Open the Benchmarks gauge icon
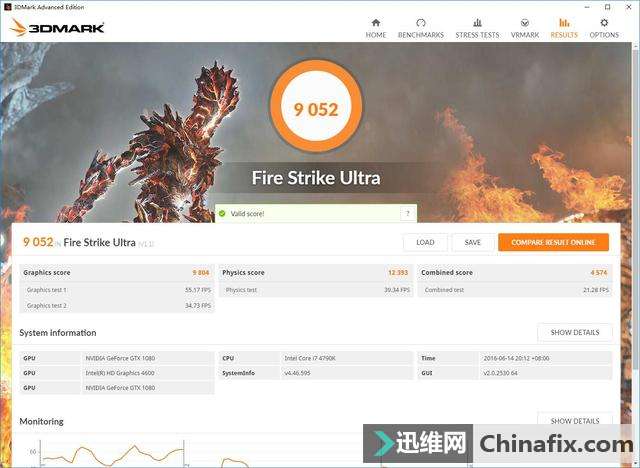 coord(421,22)
